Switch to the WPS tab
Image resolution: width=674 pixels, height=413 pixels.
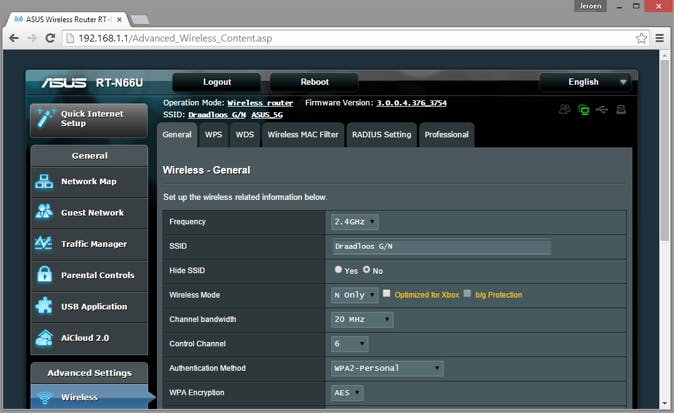[213, 134]
